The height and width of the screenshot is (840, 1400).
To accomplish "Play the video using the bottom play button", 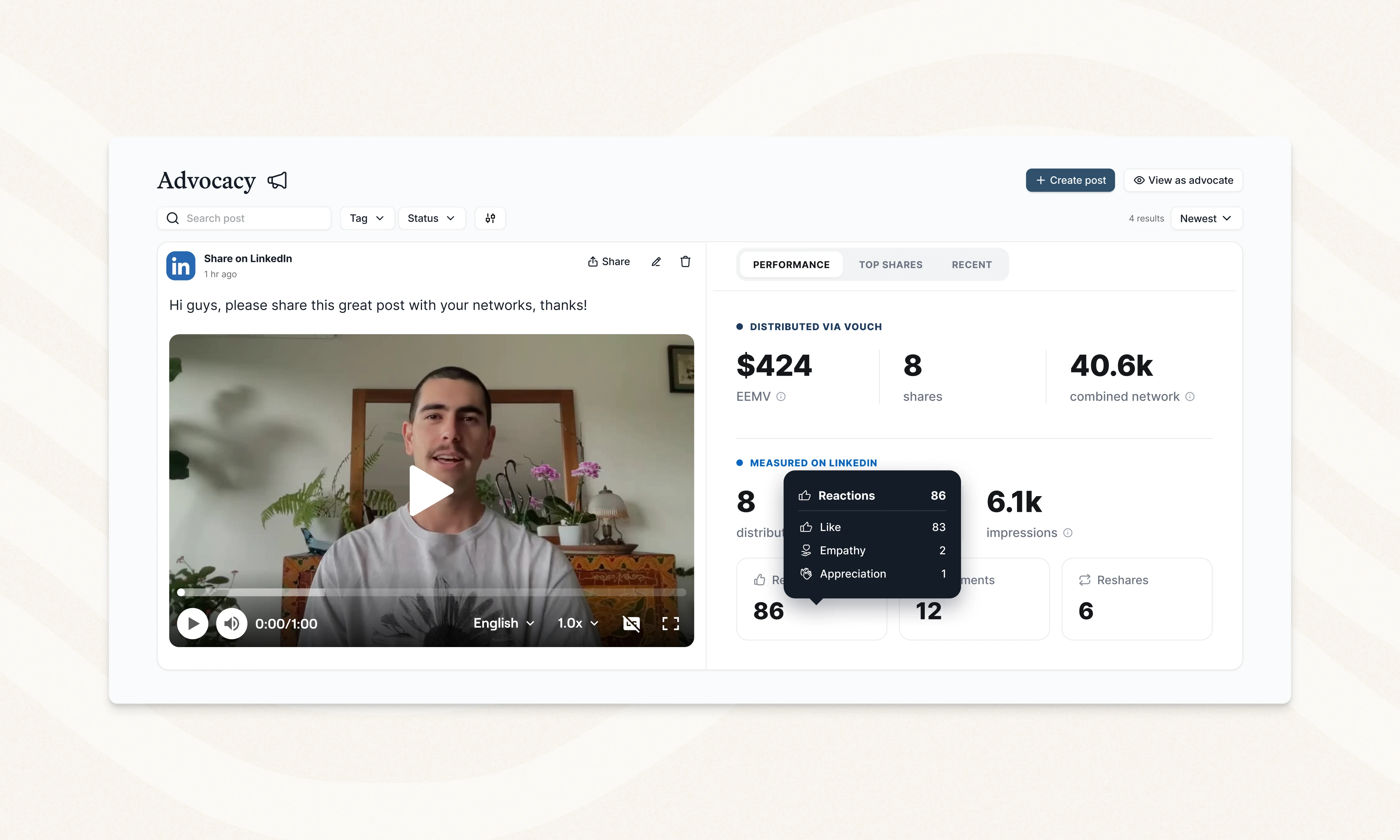I will (x=193, y=624).
